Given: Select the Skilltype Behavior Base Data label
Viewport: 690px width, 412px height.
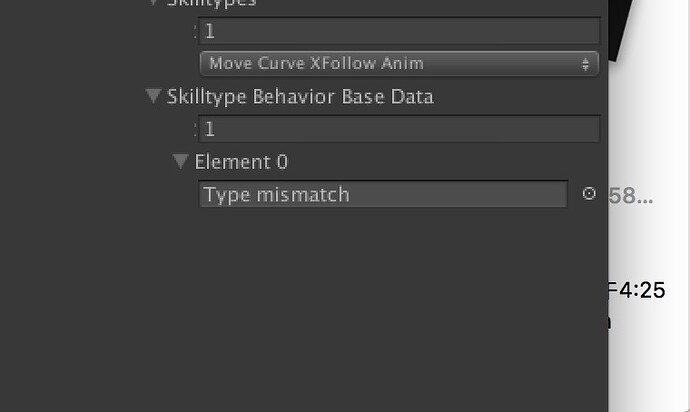Looking at the screenshot, I should (301, 97).
